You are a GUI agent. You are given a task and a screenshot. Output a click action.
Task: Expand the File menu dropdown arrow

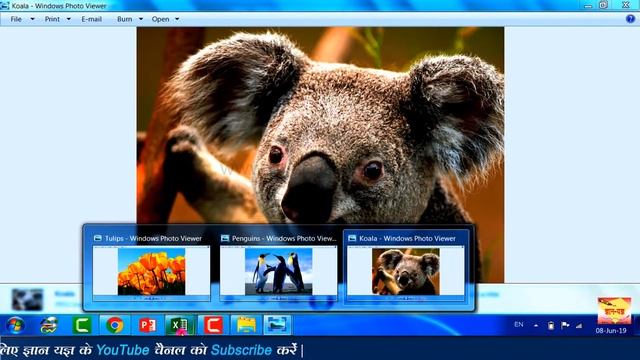click(32, 19)
